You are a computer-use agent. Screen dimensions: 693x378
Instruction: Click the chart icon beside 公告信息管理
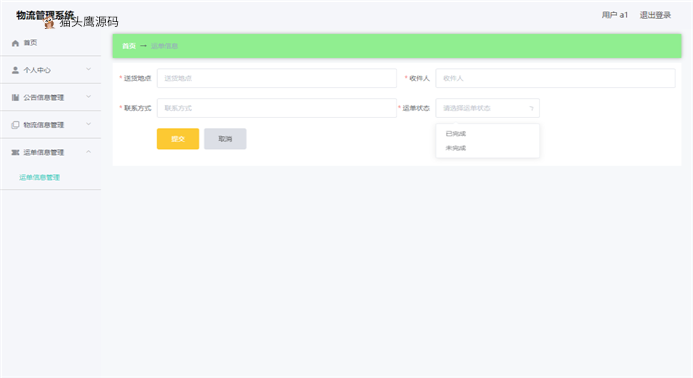pos(15,98)
